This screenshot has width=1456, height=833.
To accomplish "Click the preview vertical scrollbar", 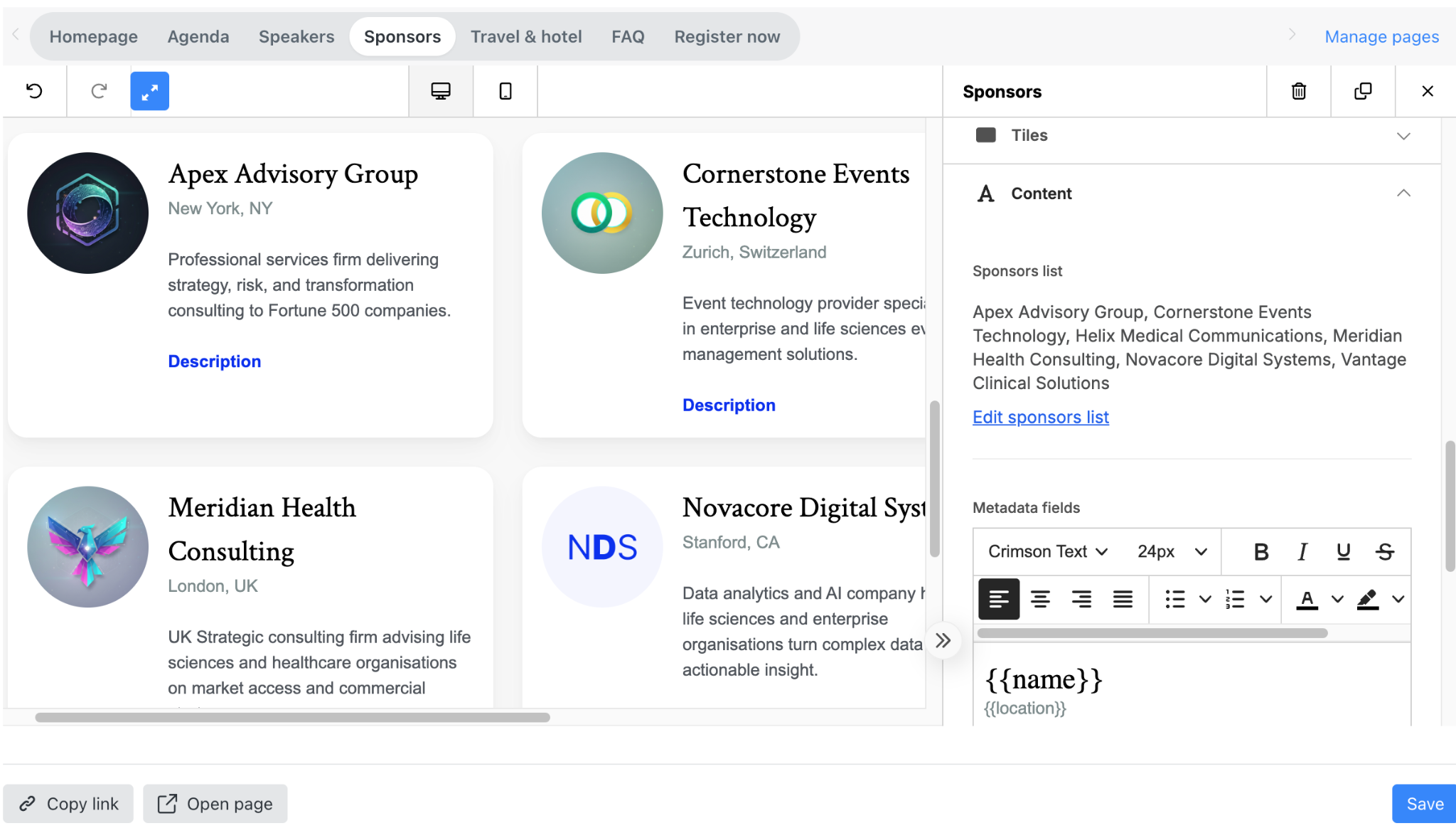I will click(x=934, y=479).
